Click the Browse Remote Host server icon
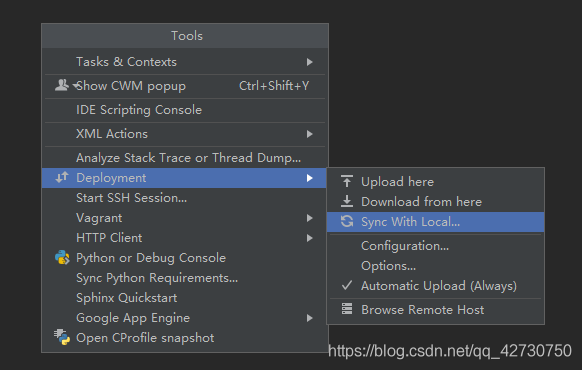This screenshot has width=582, height=370. pyautogui.click(x=347, y=309)
